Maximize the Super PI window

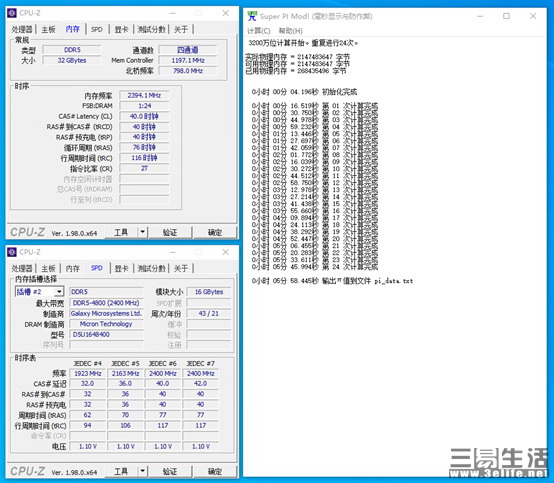tap(506, 16)
